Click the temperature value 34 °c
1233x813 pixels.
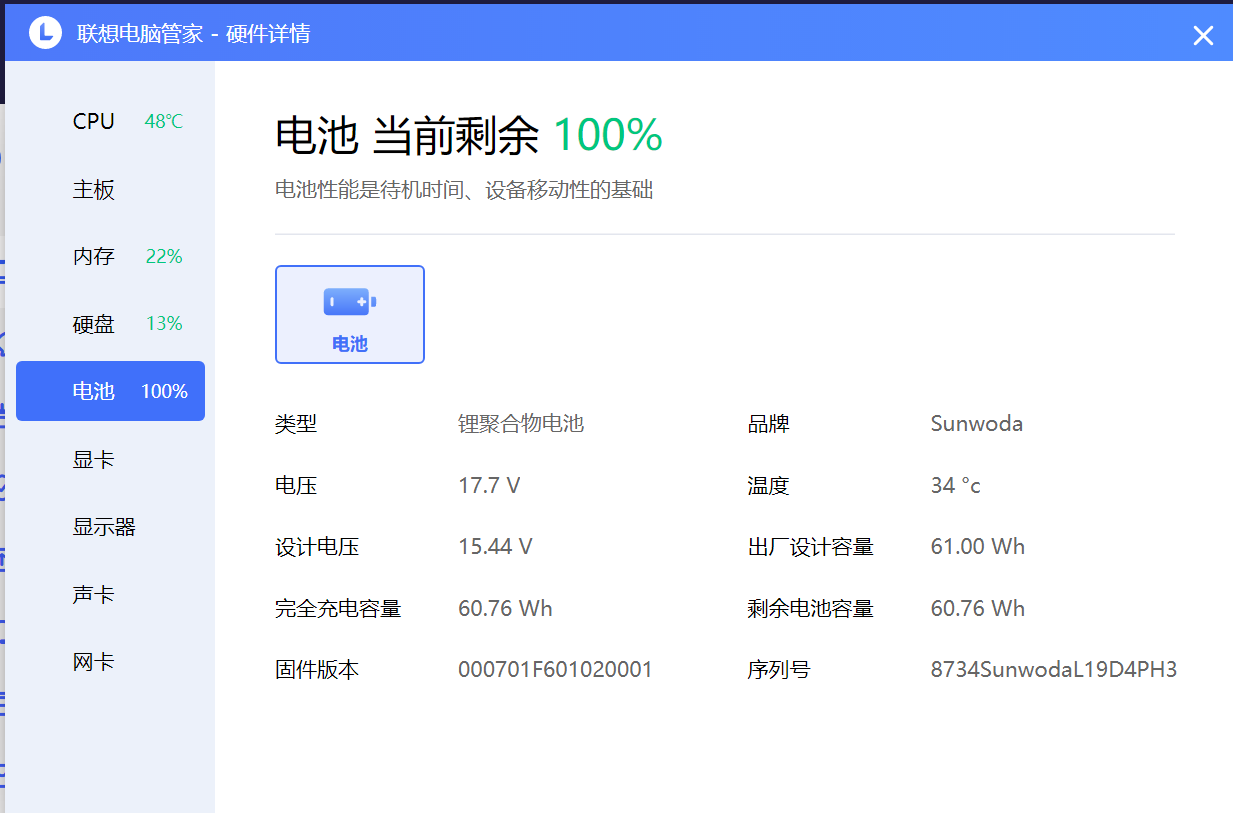point(956,485)
